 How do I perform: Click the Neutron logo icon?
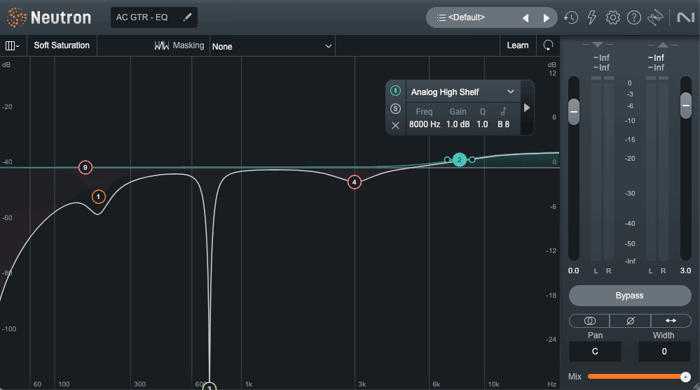[x=17, y=17]
